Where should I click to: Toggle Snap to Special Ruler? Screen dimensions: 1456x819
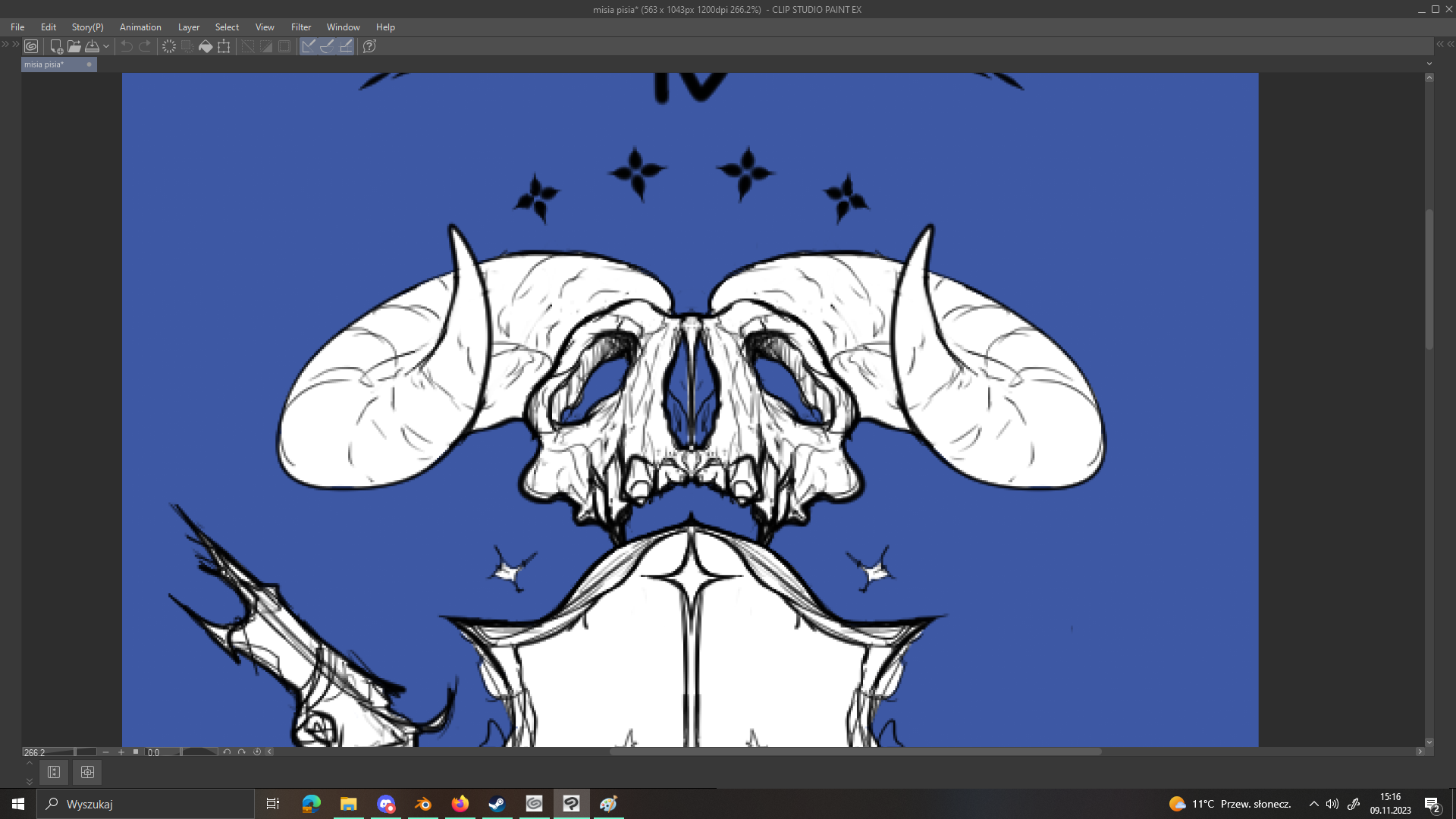(327, 46)
